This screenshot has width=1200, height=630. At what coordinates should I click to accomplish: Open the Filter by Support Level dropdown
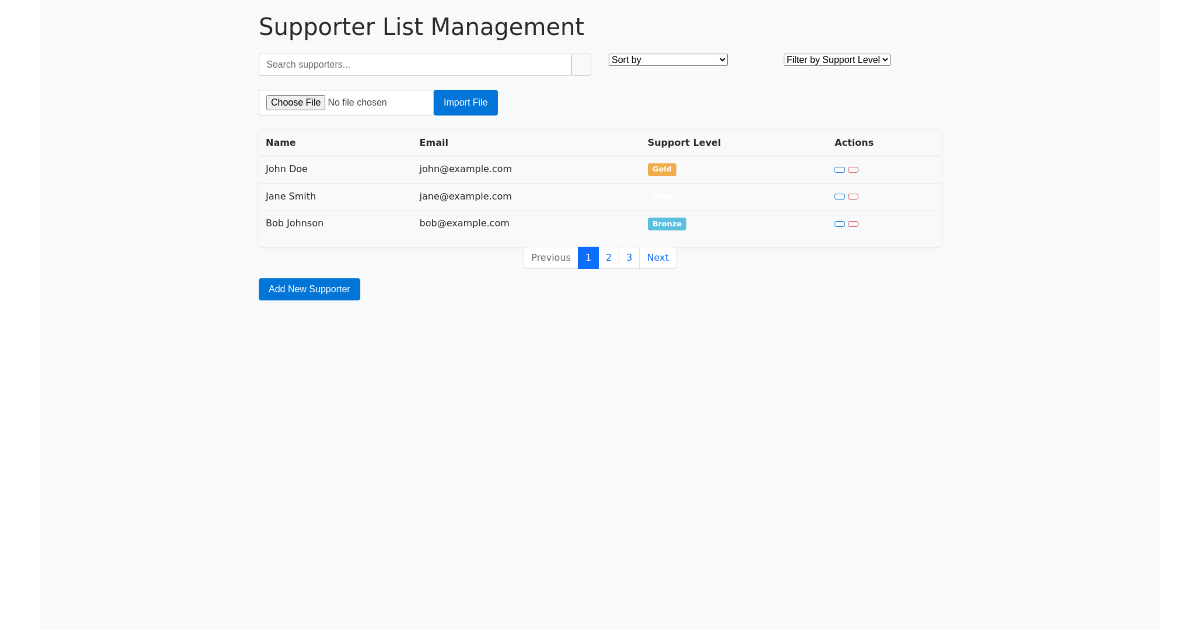click(x=837, y=59)
